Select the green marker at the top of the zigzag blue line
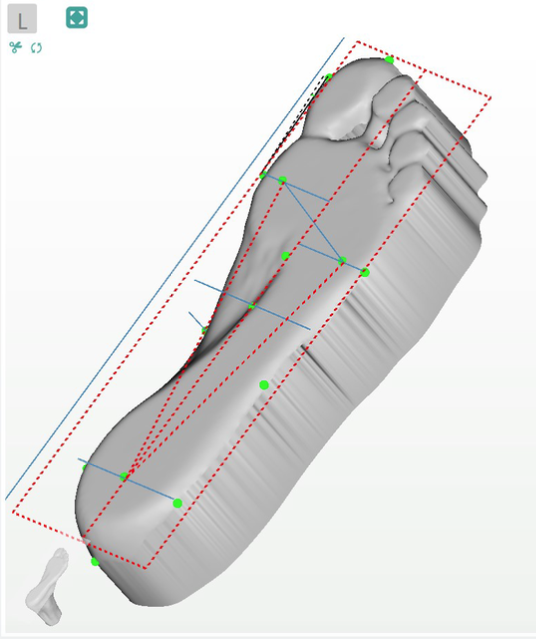Screen dimensions: 536x639 point(282,180)
